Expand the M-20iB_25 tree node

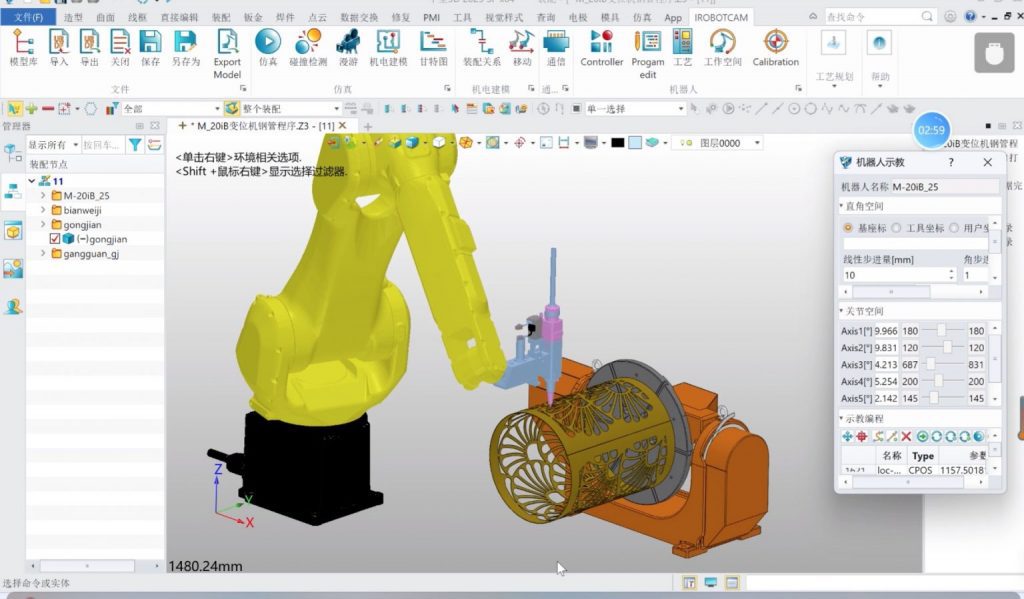click(43, 196)
